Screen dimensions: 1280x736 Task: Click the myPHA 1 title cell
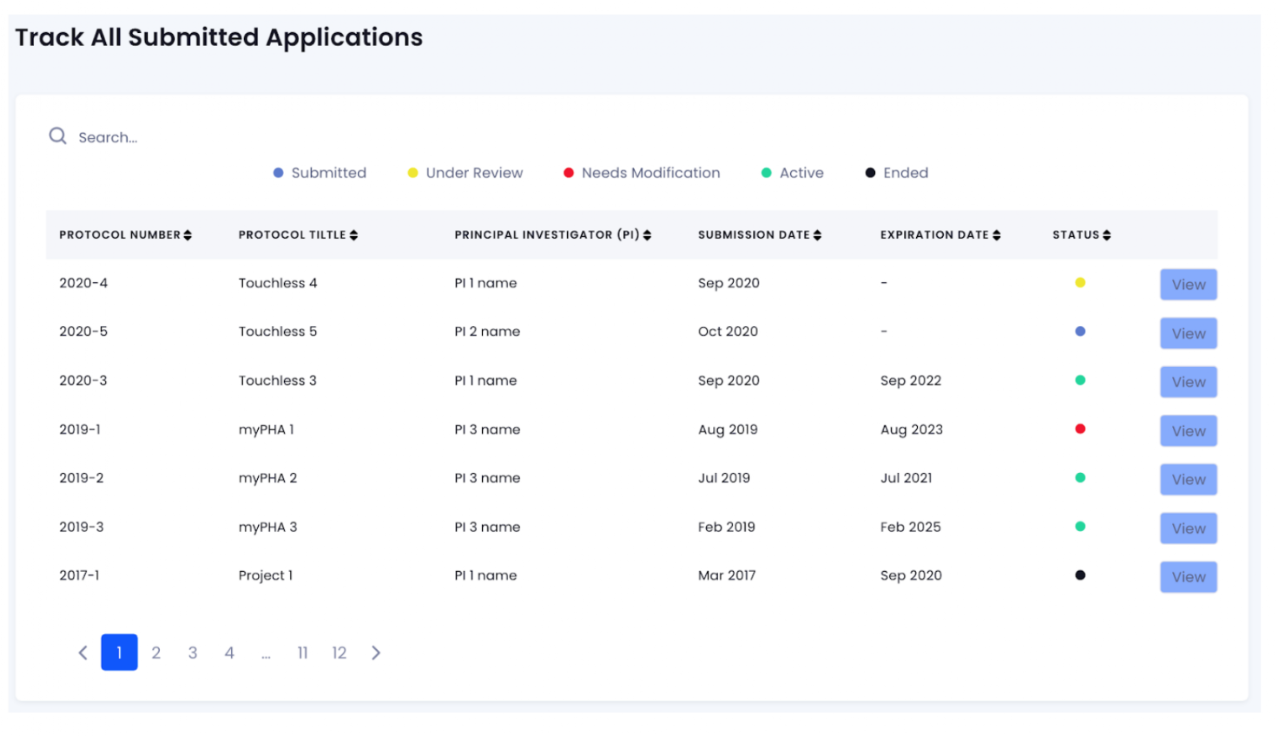point(266,430)
